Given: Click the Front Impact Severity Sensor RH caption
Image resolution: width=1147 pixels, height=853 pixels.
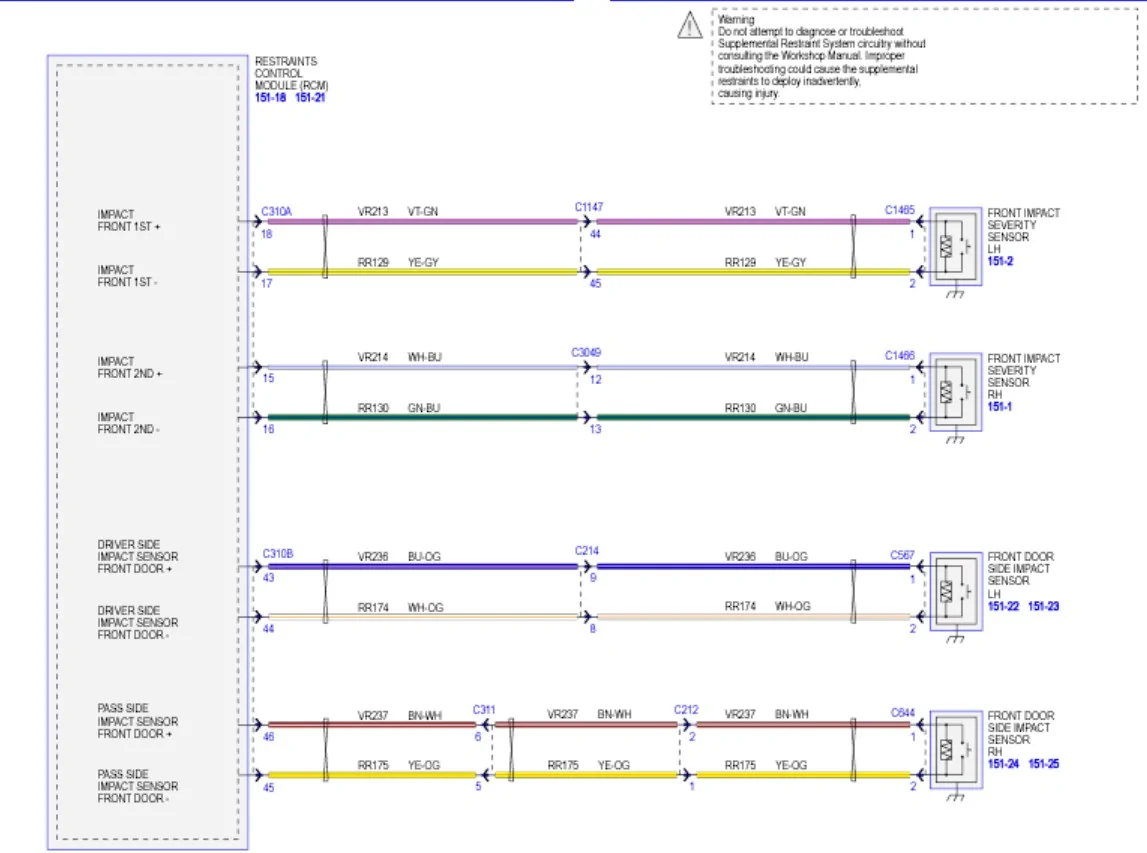Looking at the screenshot, I should [x=1023, y=376].
